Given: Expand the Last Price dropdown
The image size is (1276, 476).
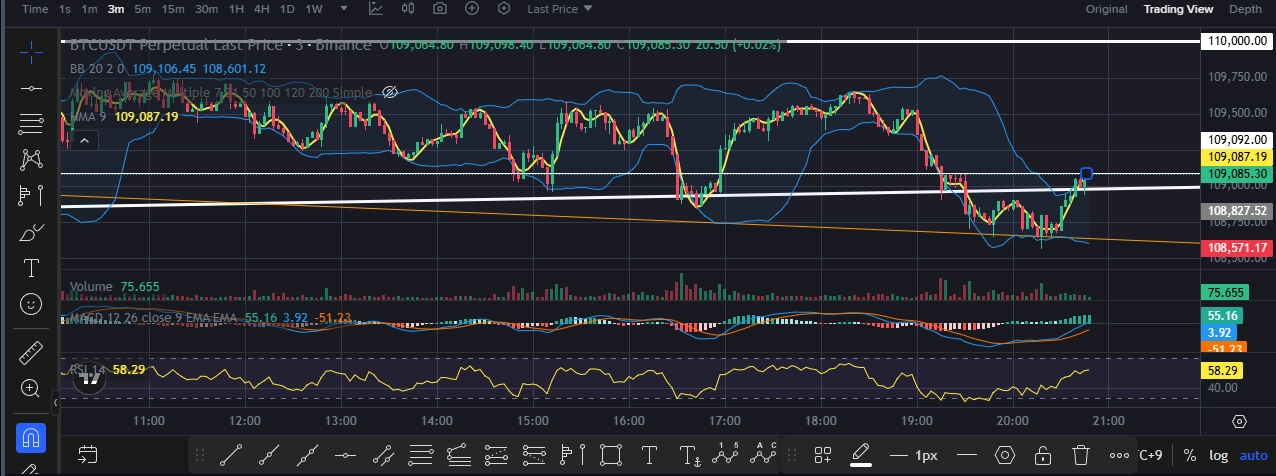Looking at the screenshot, I should click(560, 9).
